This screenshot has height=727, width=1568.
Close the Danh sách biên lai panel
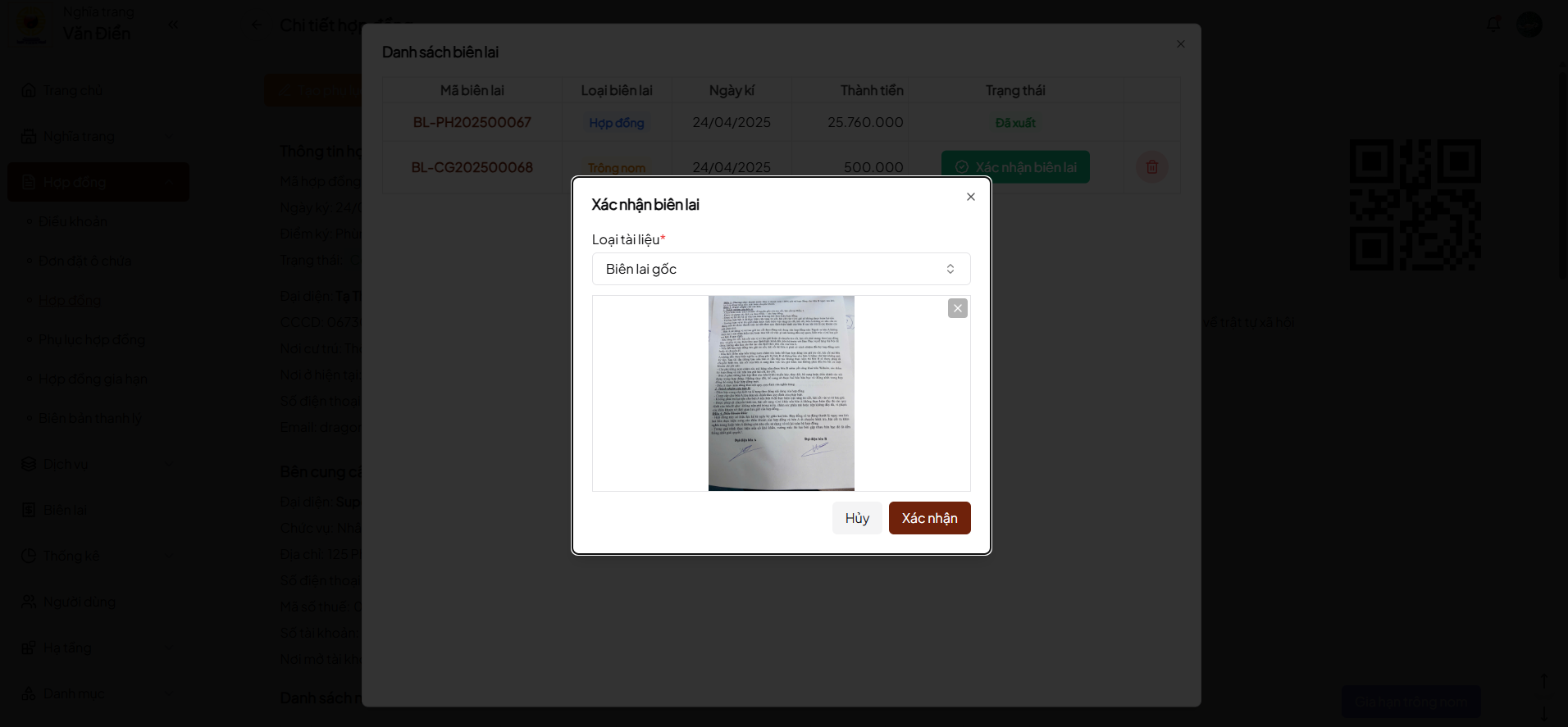click(1180, 44)
